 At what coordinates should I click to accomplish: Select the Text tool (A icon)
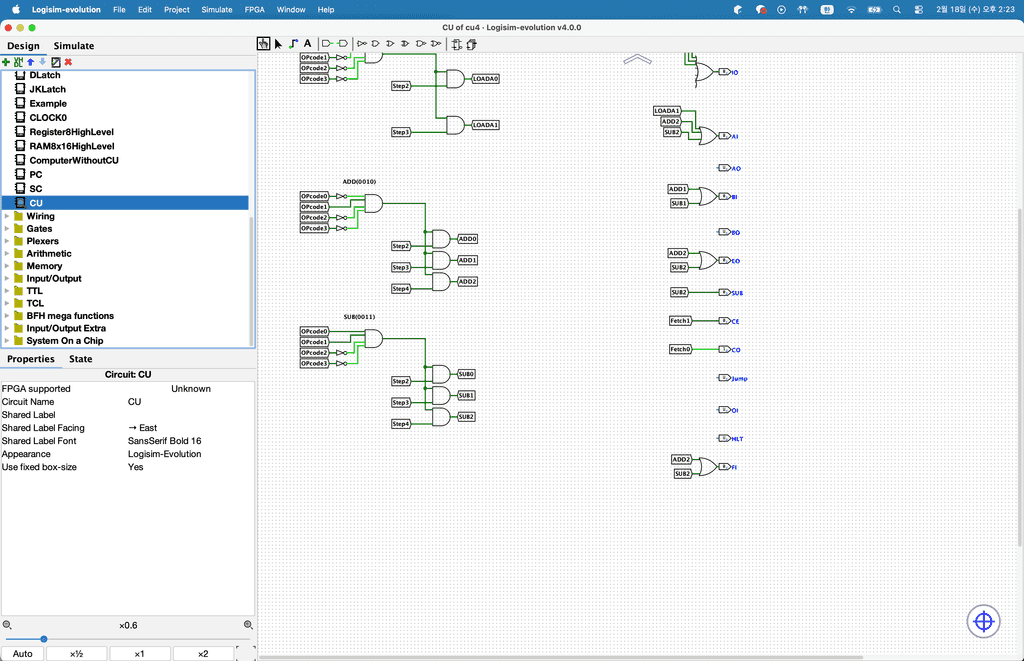(307, 44)
